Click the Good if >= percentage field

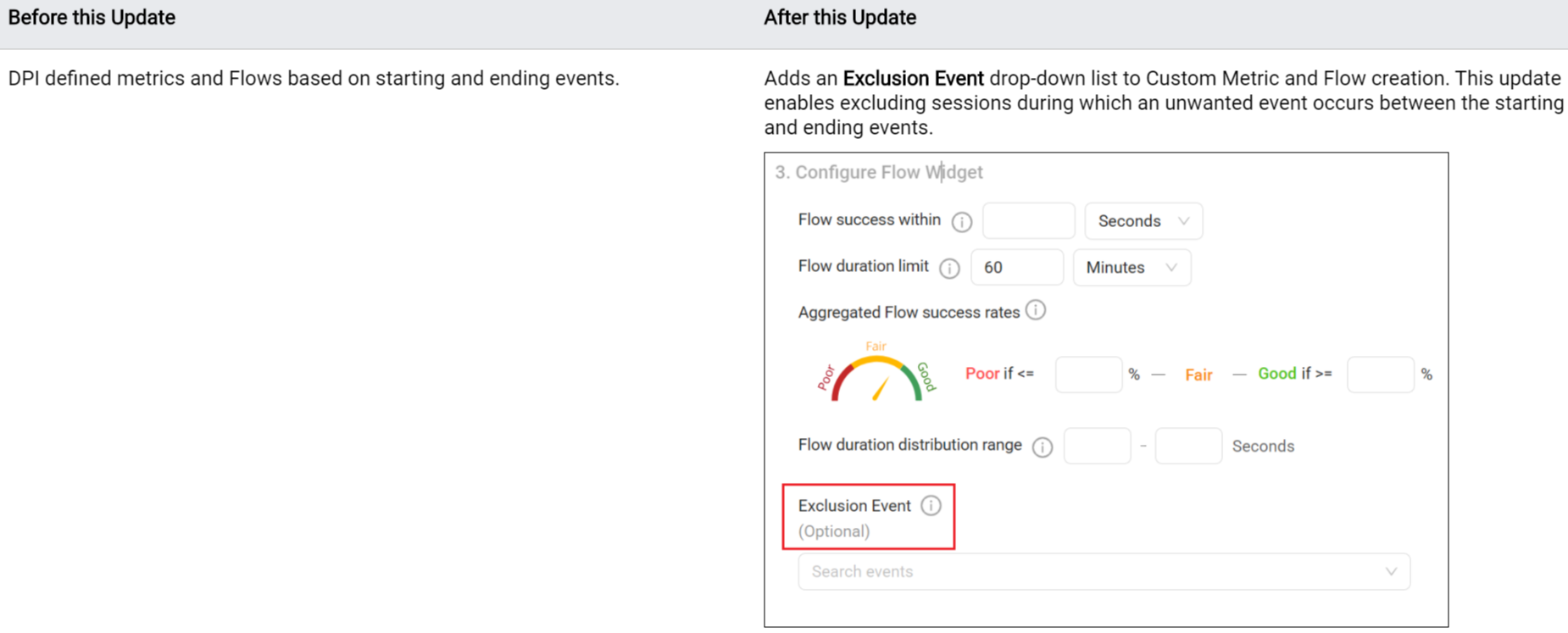tap(1380, 375)
